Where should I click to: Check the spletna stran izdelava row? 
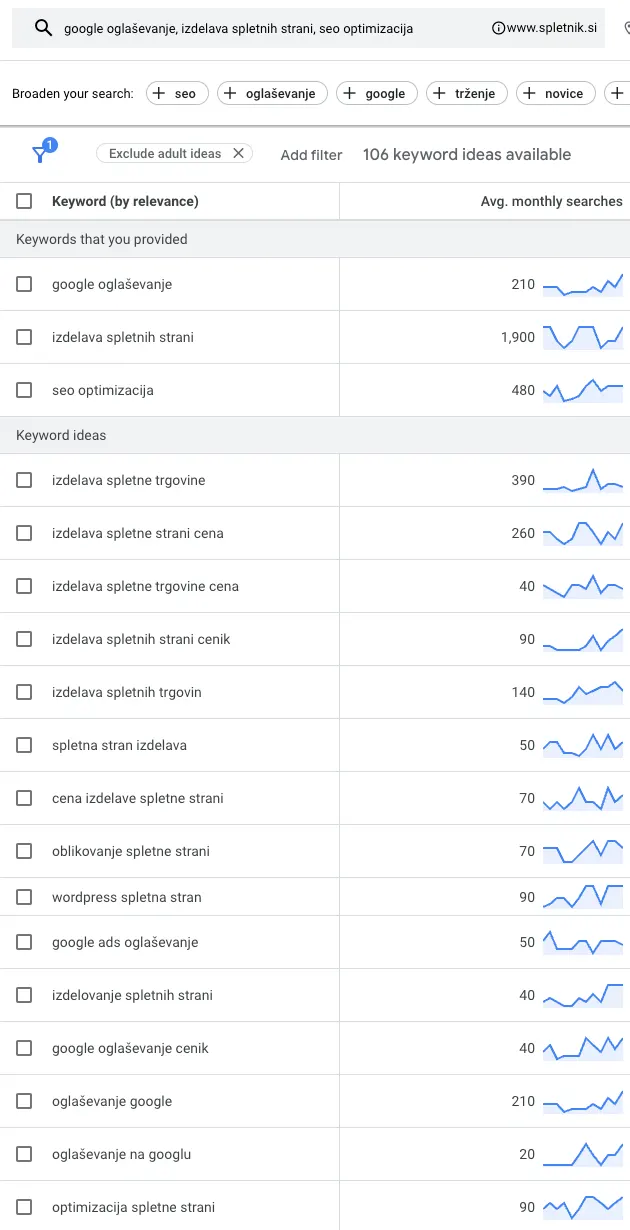pyautogui.click(x=24, y=745)
